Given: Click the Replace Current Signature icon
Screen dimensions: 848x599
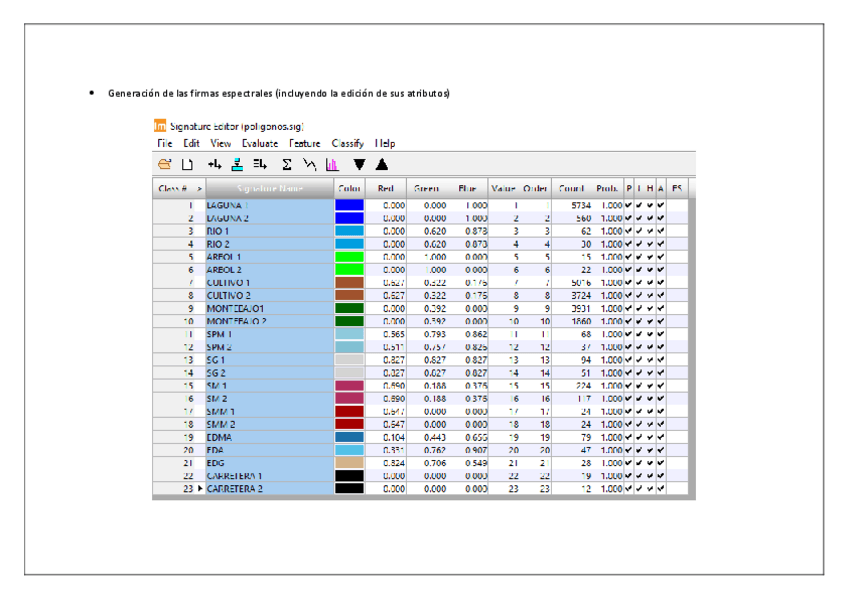Looking at the screenshot, I should coord(237,164).
